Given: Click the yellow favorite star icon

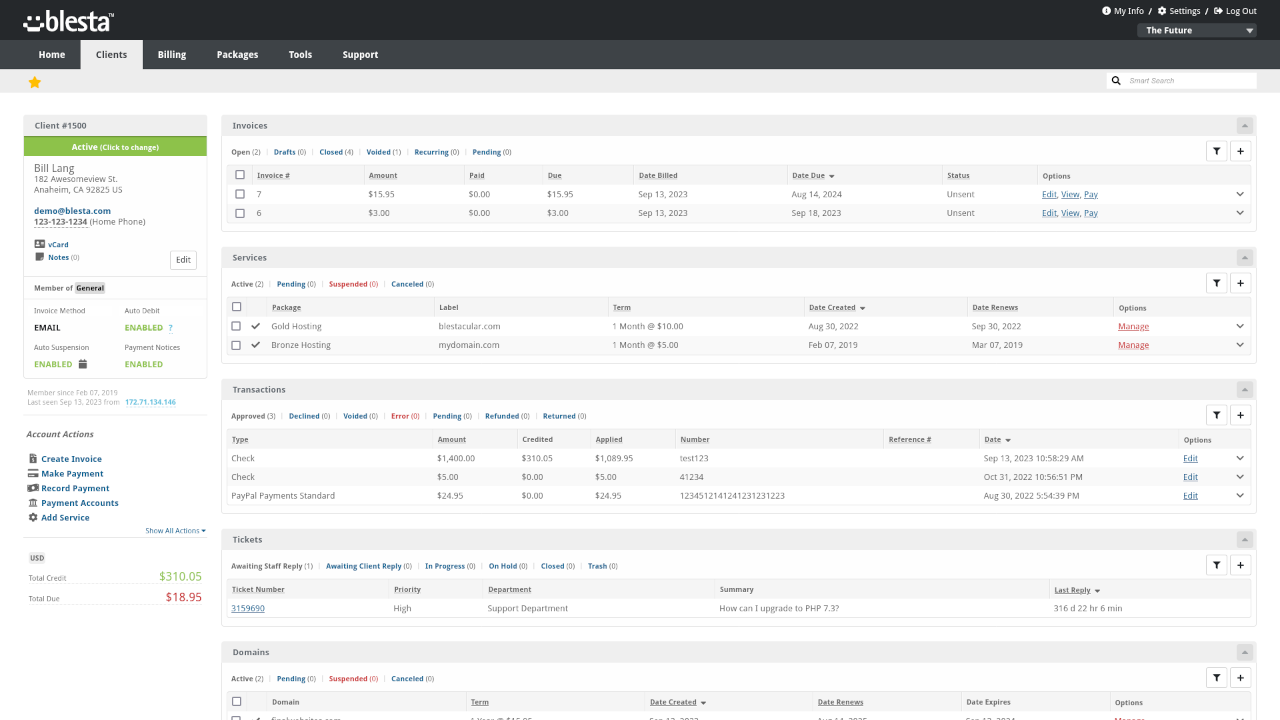Looking at the screenshot, I should click(35, 82).
